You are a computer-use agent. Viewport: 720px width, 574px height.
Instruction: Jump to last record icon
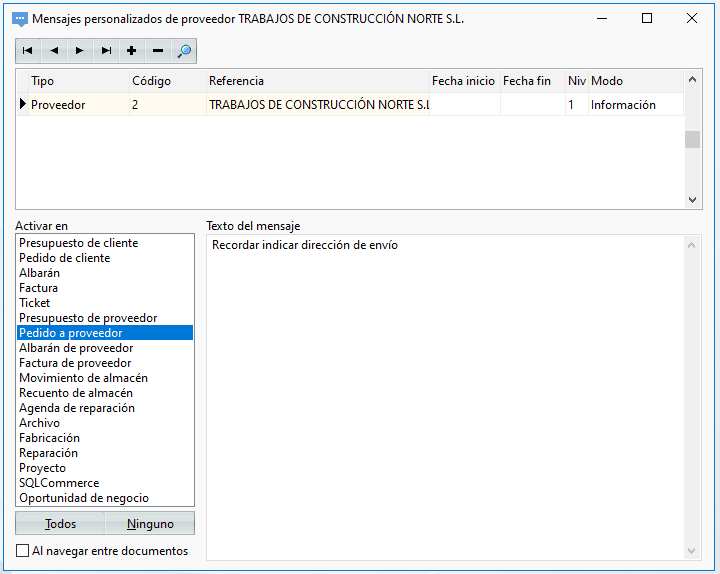pos(106,51)
